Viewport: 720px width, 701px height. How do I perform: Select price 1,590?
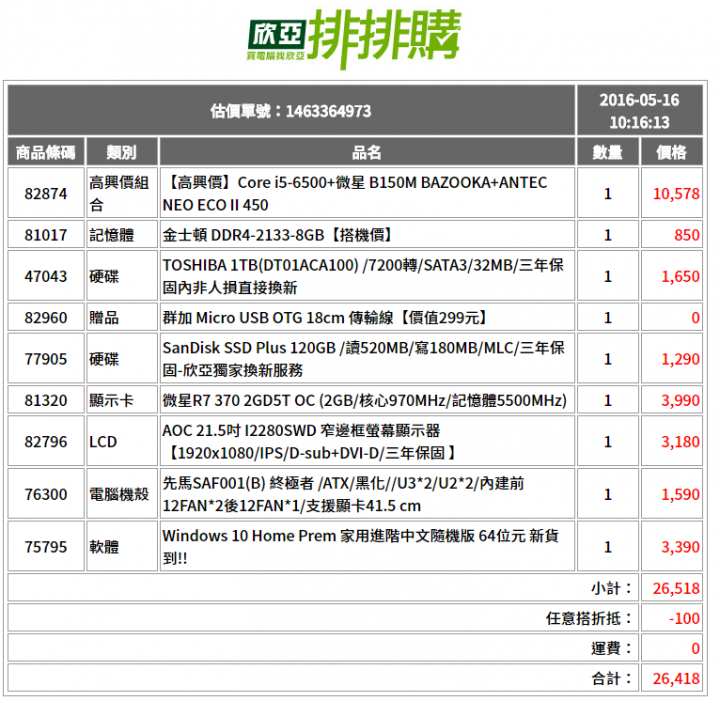[681, 494]
